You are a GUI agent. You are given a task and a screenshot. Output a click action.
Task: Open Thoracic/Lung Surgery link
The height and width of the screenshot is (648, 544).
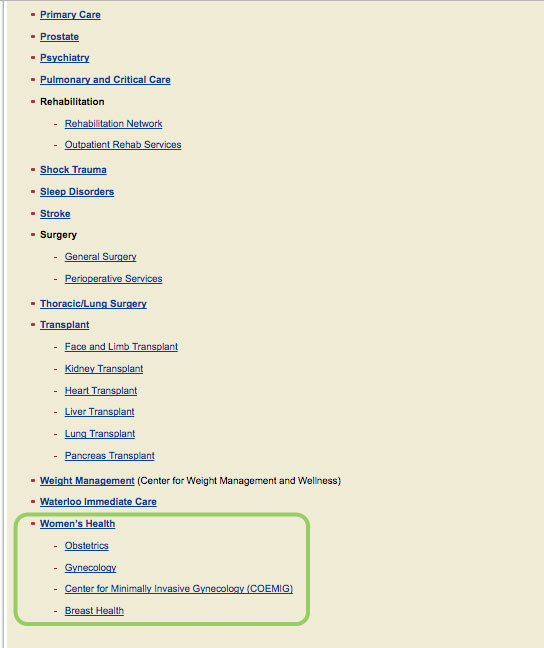pos(93,304)
